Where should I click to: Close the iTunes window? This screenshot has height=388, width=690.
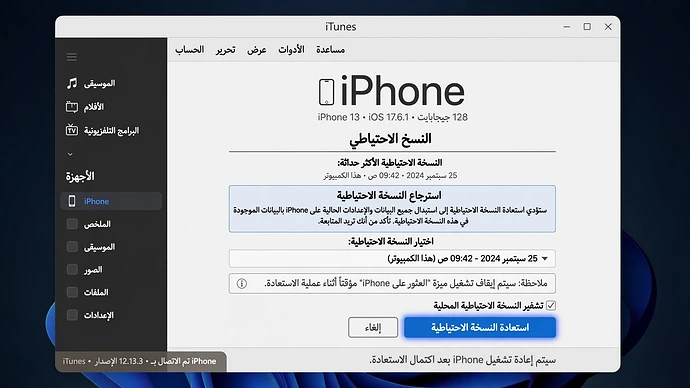[x=608, y=27]
